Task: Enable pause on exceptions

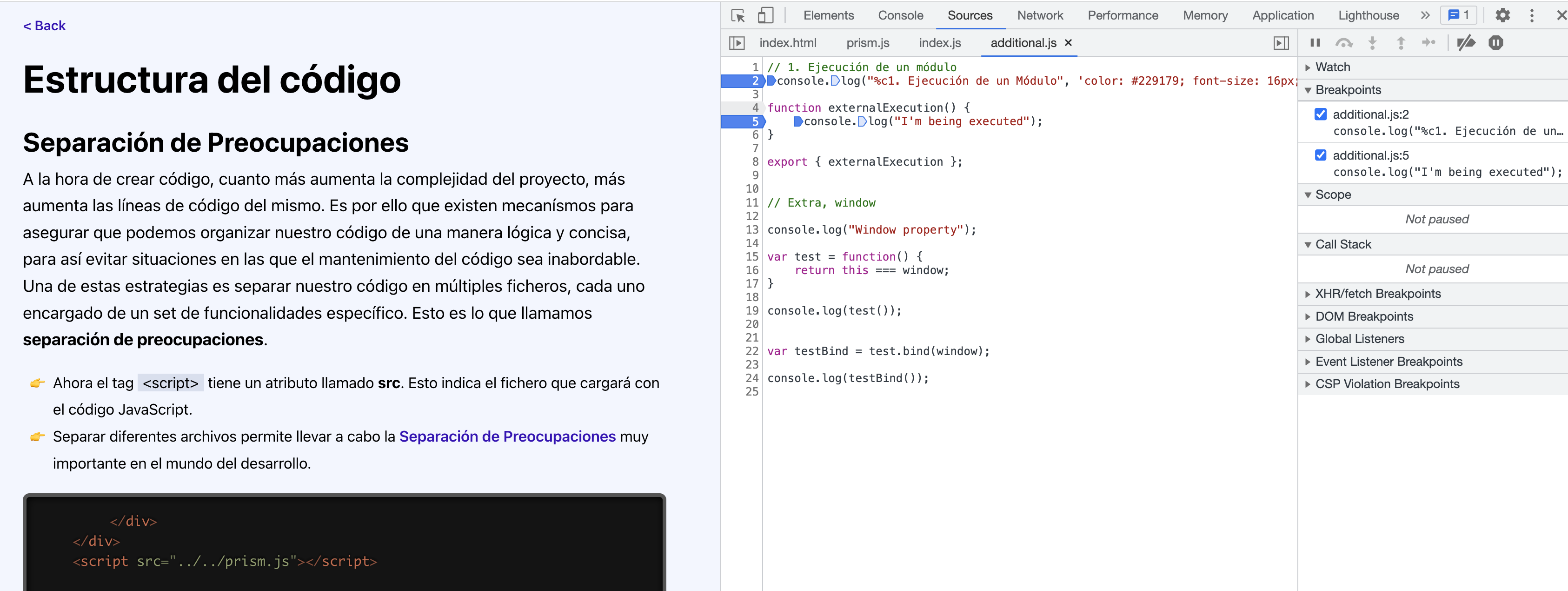Action: (x=1496, y=43)
